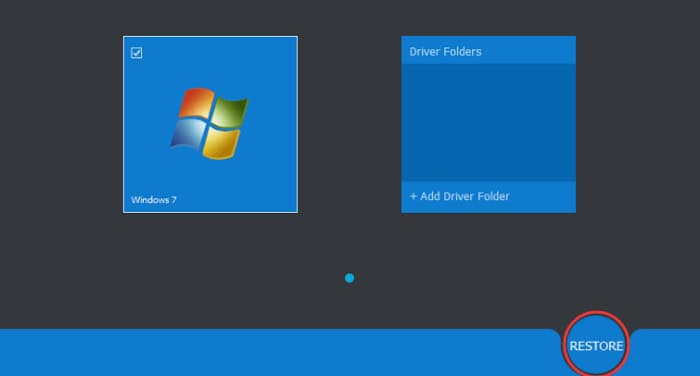Click the Driver Folders header
Image resolution: width=700 pixels, height=376 pixels.
(x=488, y=50)
